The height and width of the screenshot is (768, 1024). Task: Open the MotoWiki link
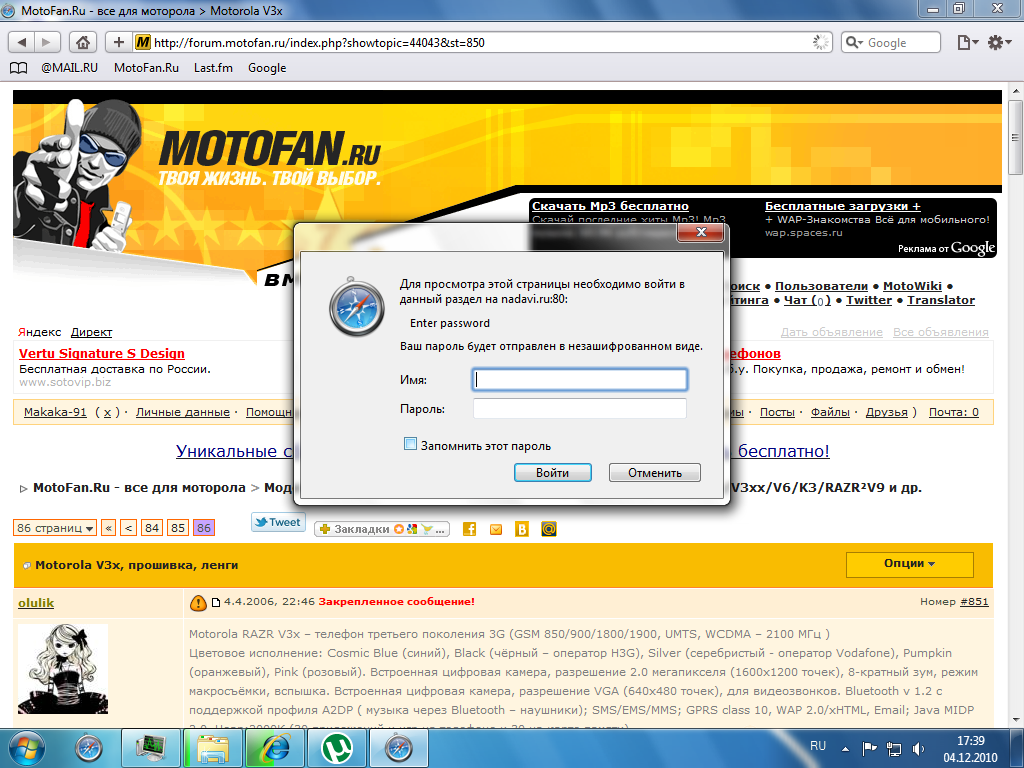912,286
